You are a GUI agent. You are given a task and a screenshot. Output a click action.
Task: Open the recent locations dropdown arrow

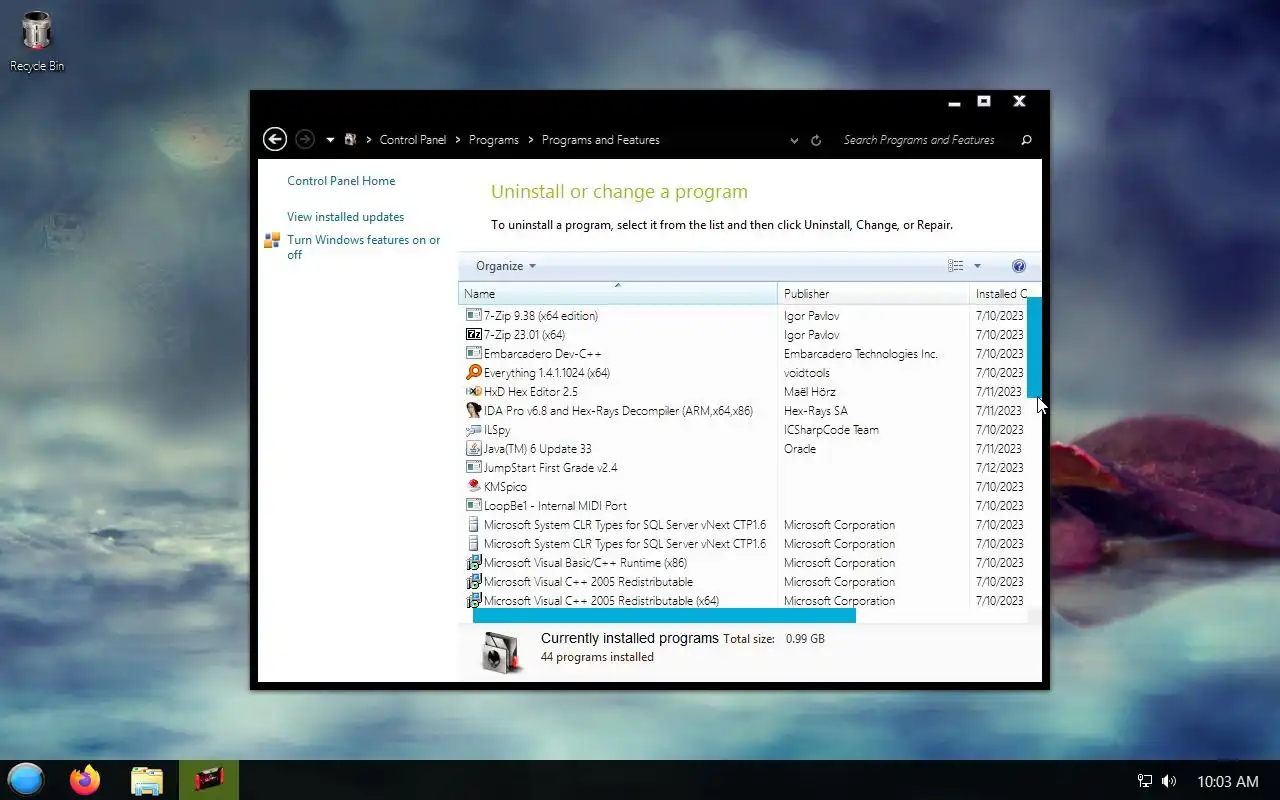coord(330,140)
